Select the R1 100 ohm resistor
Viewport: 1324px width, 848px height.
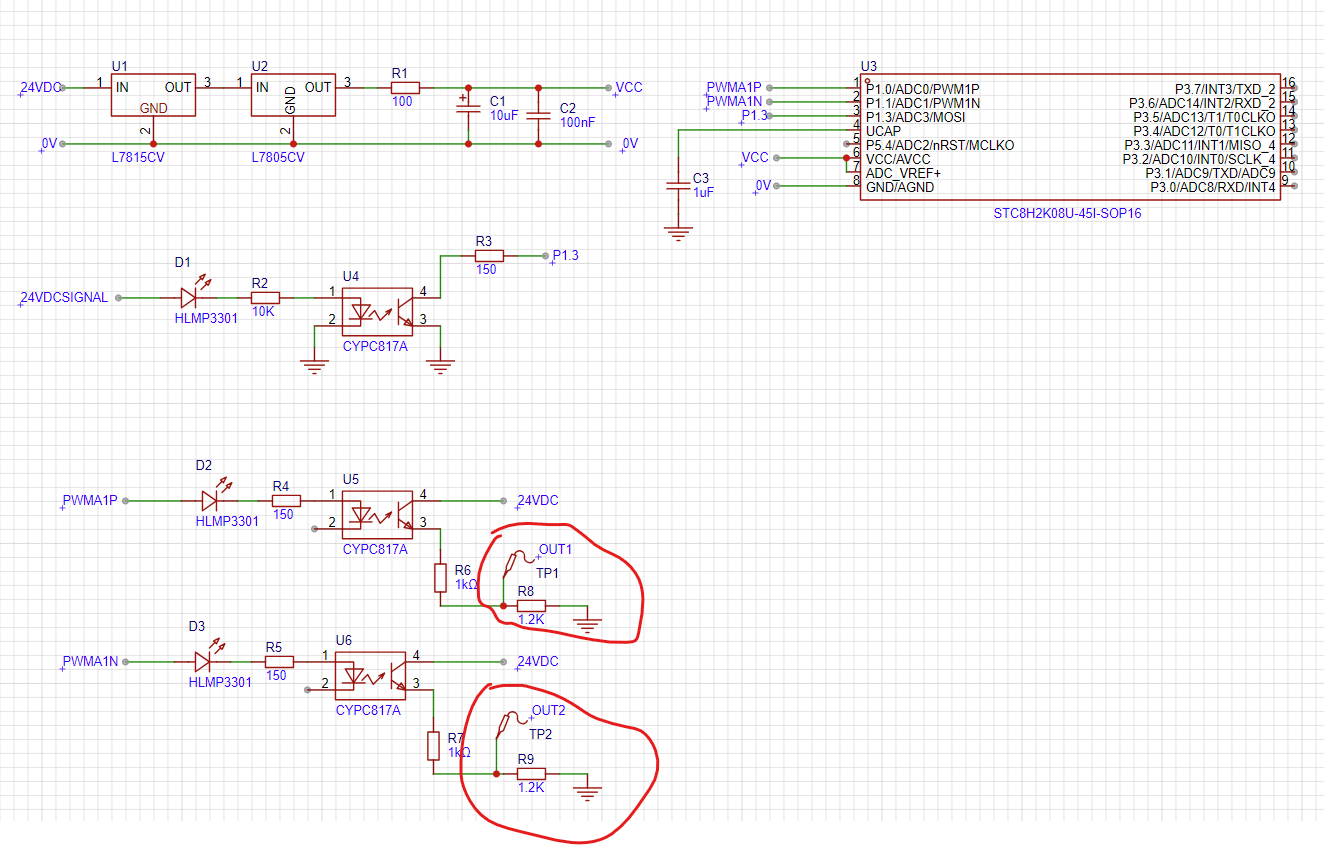pyautogui.click(x=404, y=88)
